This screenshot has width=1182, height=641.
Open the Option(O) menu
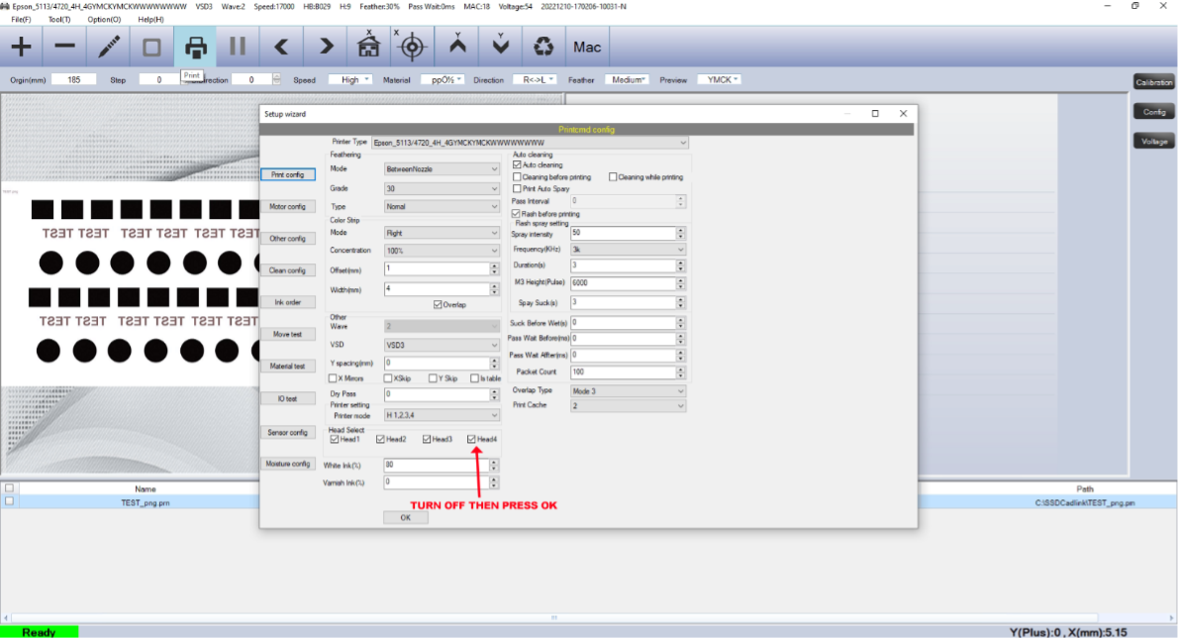(x=104, y=19)
